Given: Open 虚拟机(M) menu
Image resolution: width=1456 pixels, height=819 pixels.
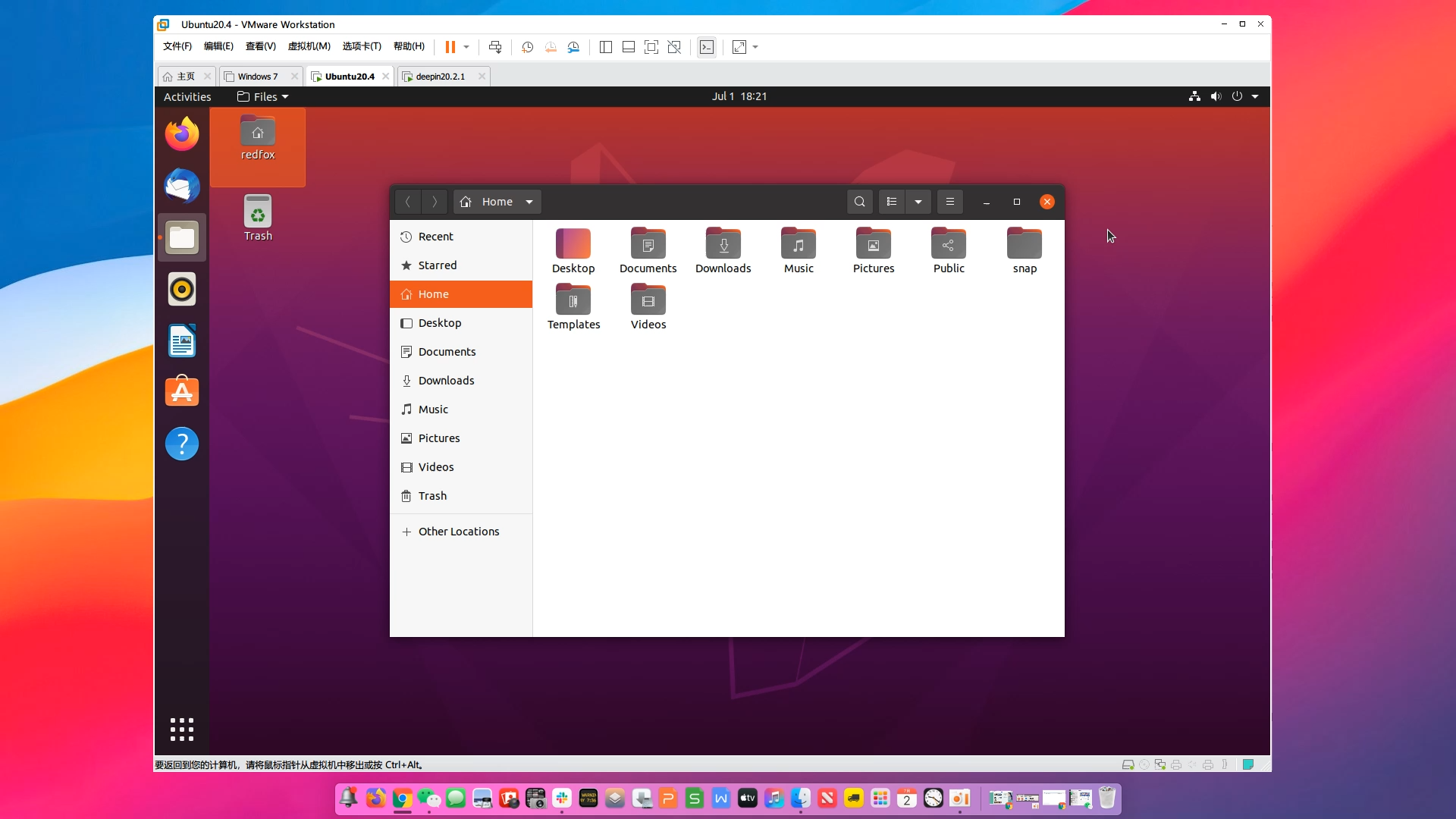Looking at the screenshot, I should [309, 46].
